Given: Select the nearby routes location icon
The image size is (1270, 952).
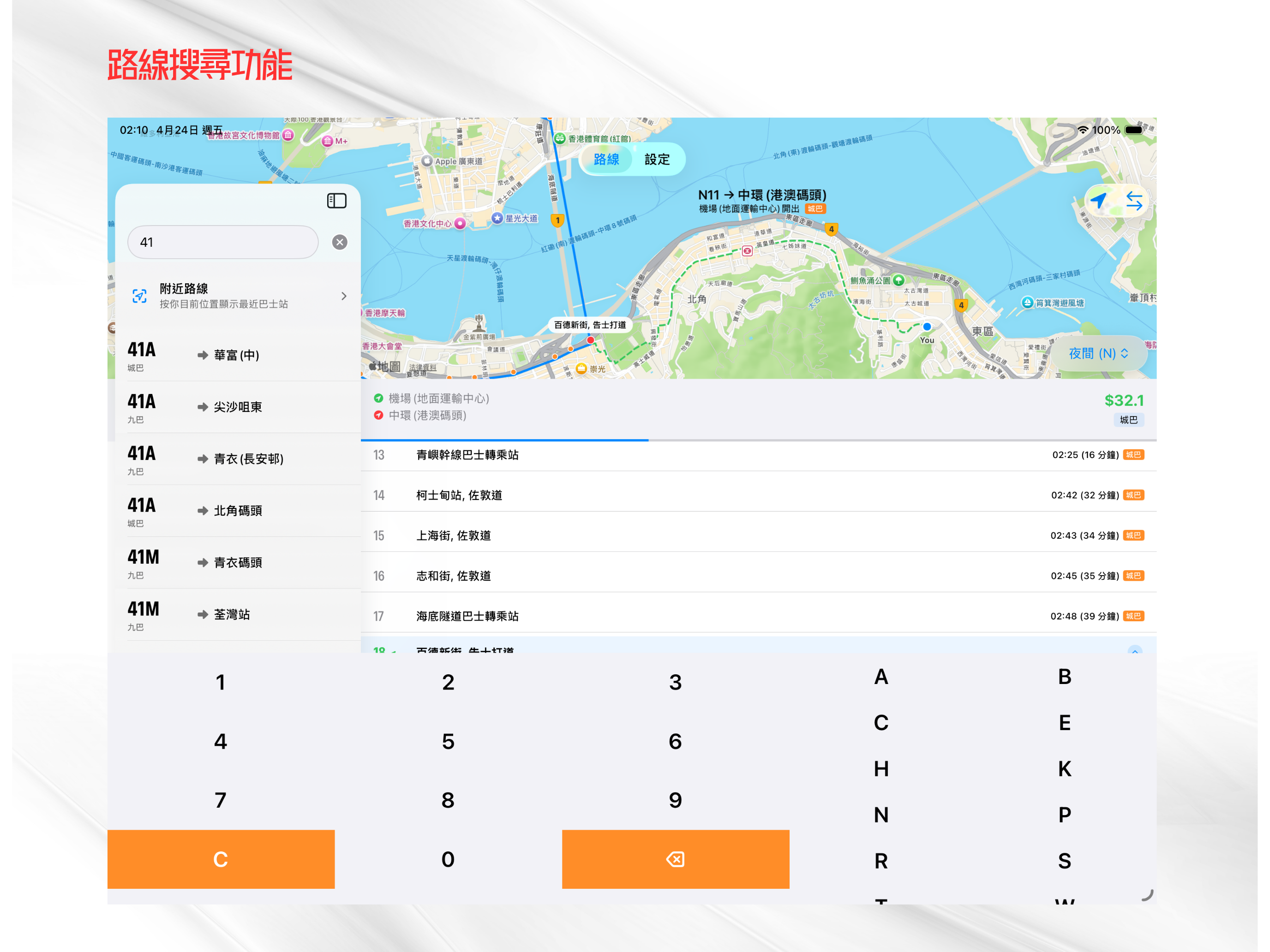Looking at the screenshot, I should point(139,296).
